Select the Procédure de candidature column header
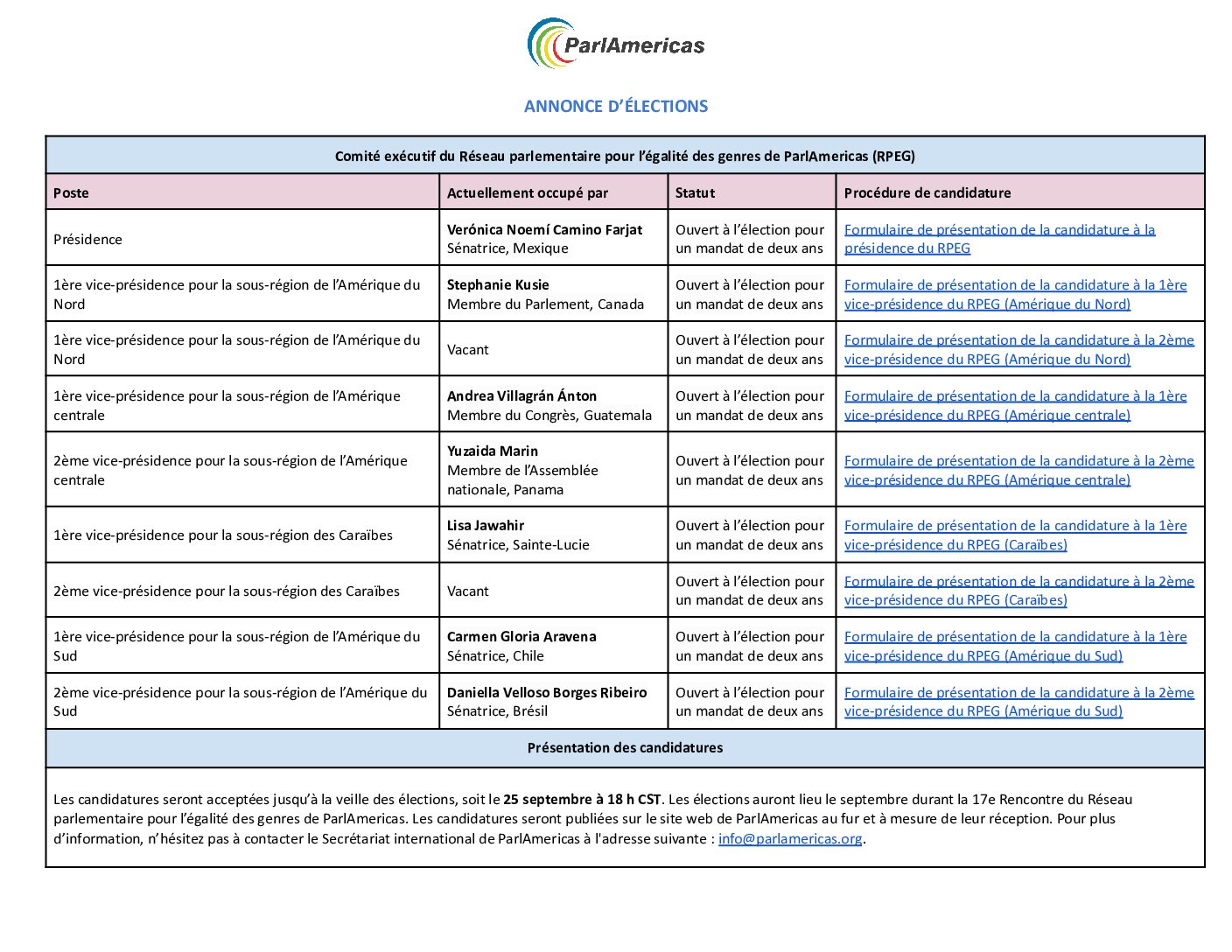The image size is (1232, 952). [x=927, y=192]
